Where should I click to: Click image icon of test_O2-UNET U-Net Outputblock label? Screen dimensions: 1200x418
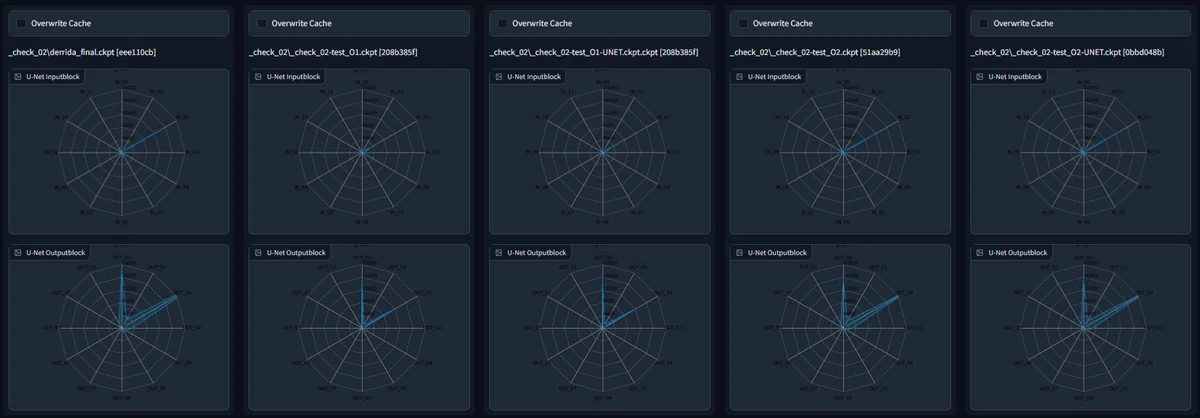point(979,253)
